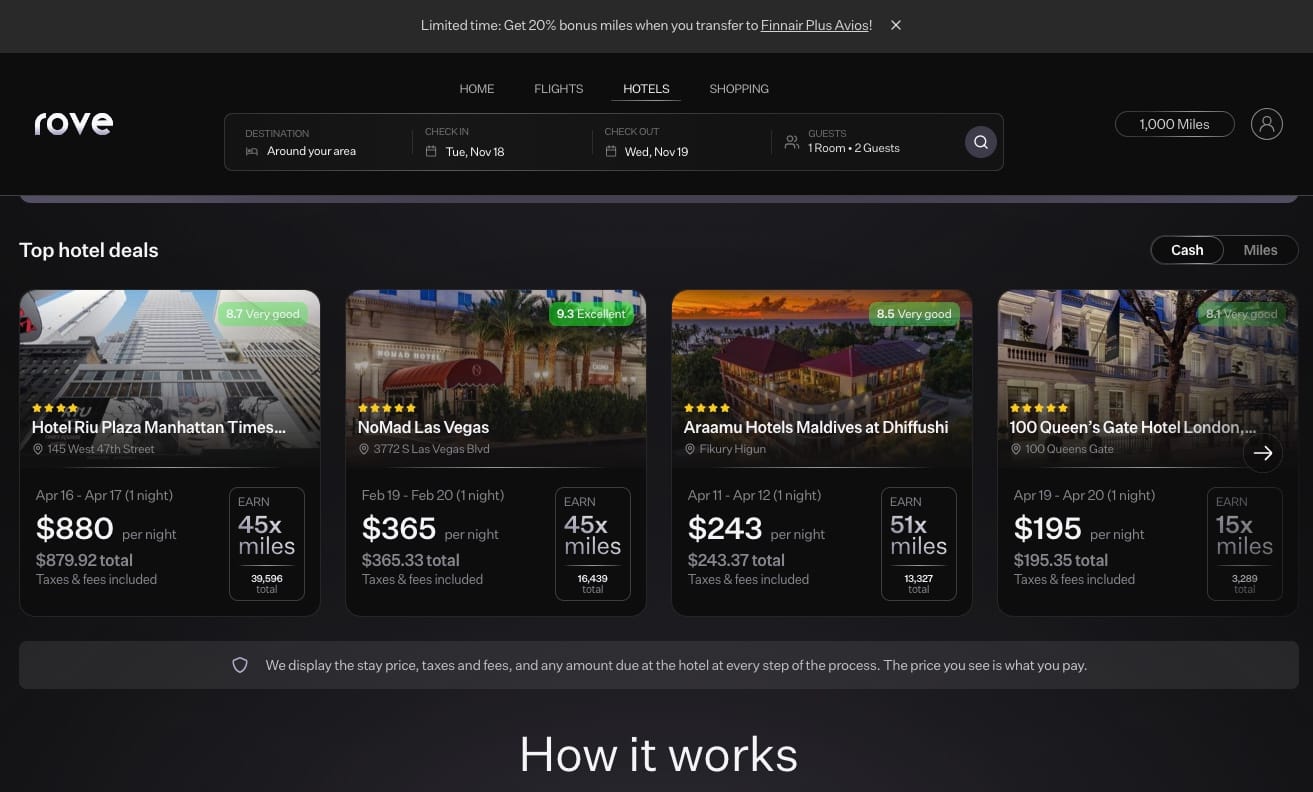Image resolution: width=1313 pixels, height=792 pixels.
Task: Click the search magnifier button
Action: 980,142
